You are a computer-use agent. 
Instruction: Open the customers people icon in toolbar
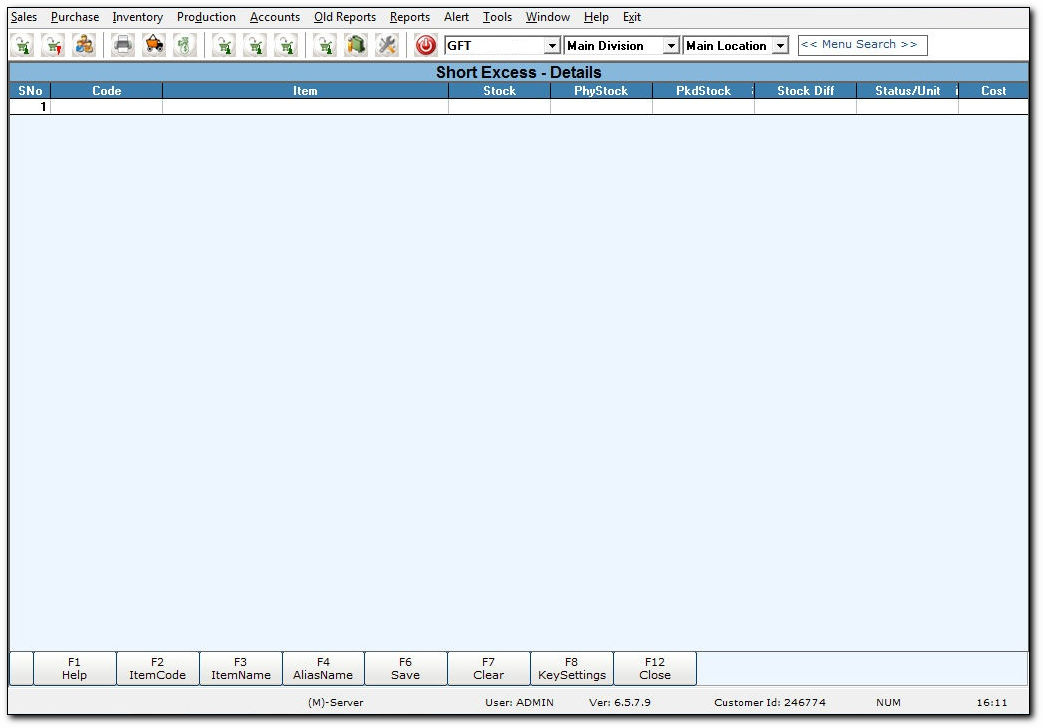coord(84,45)
